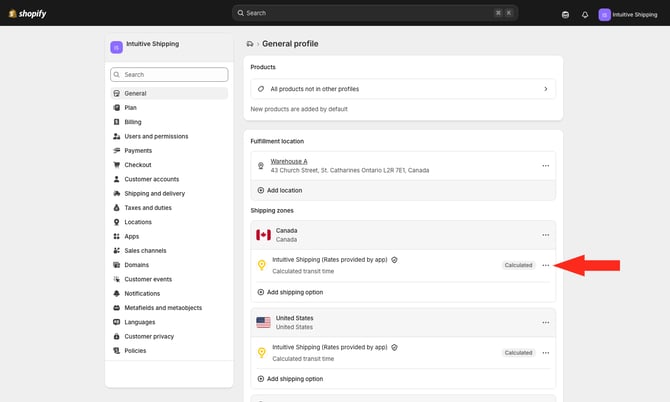Screen dimensions: 670x402
Task: Click the chevron on the products row
Action: [546, 89]
